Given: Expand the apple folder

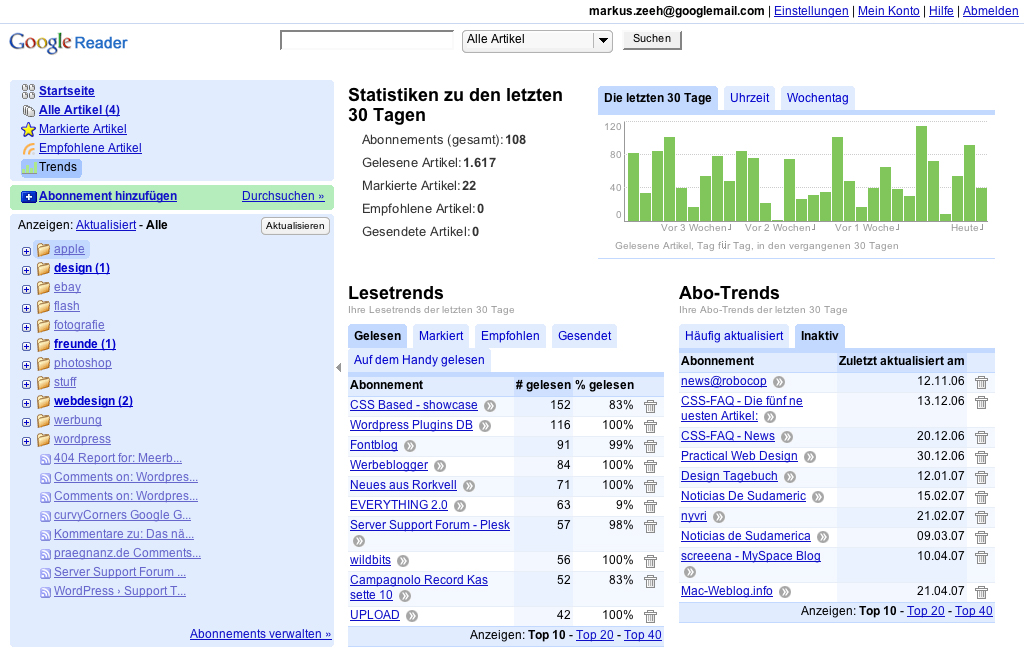Looking at the screenshot, I should pyautogui.click(x=26, y=251).
